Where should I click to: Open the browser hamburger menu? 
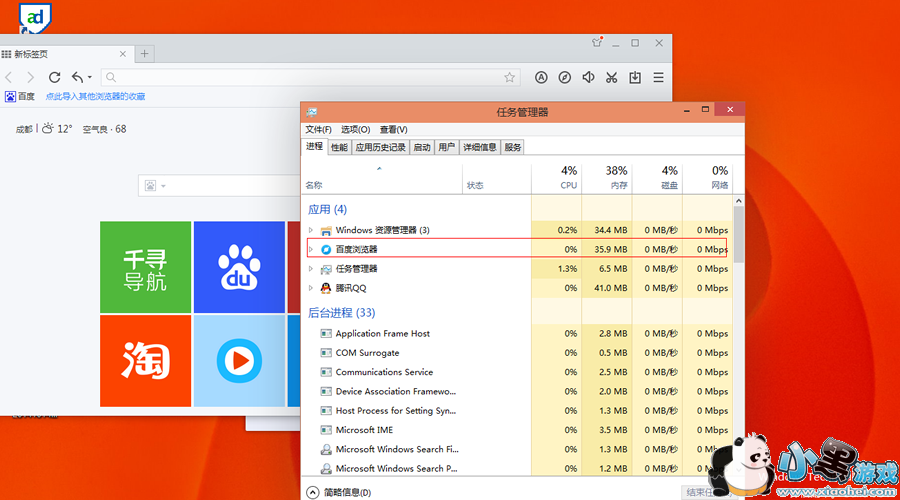658,77
